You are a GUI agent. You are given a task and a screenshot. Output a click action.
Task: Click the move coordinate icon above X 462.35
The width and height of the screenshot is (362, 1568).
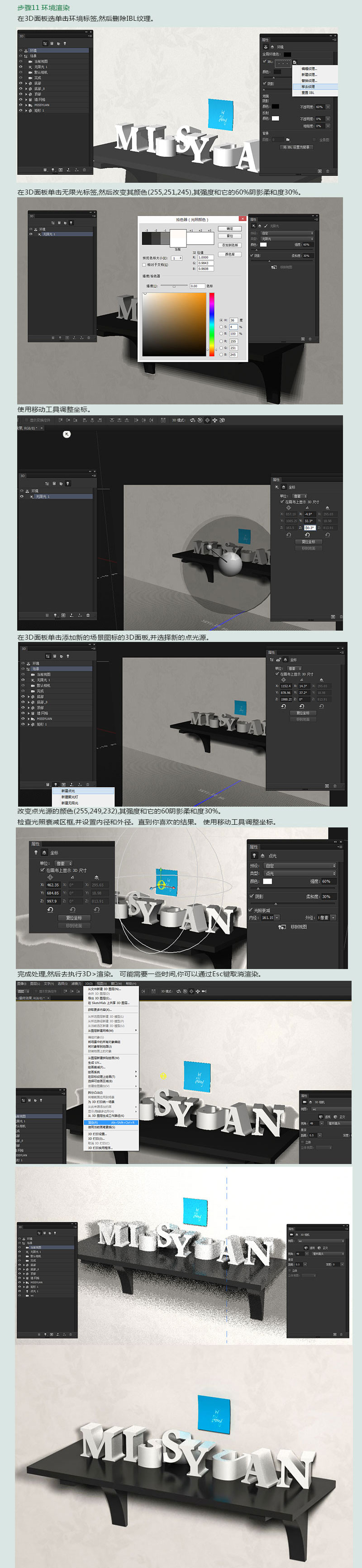pos(51,877)
